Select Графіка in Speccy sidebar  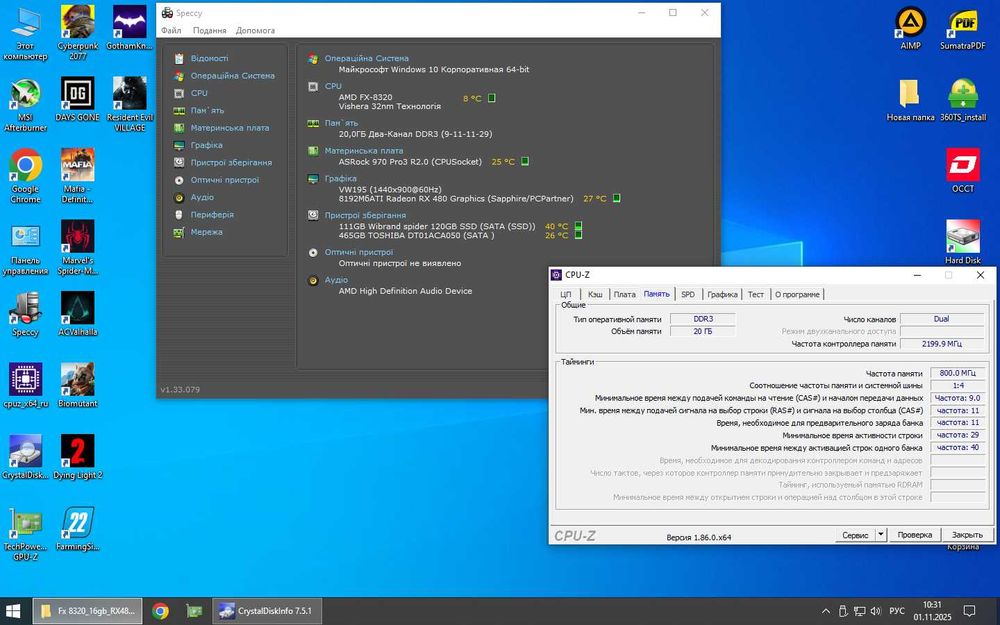206,145
